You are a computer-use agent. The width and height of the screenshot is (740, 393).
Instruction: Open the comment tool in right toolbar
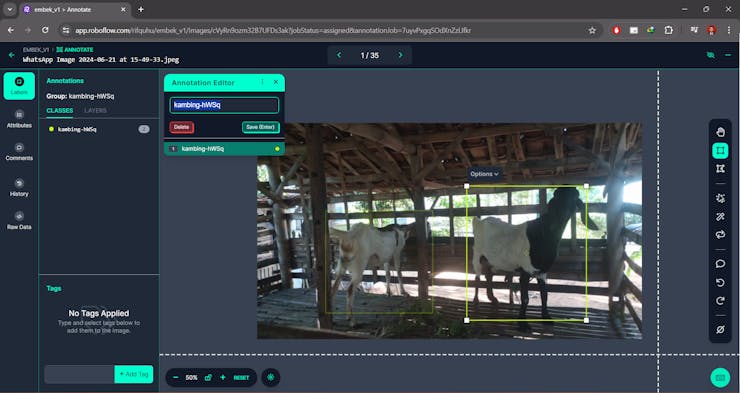(x=720, y=264)
